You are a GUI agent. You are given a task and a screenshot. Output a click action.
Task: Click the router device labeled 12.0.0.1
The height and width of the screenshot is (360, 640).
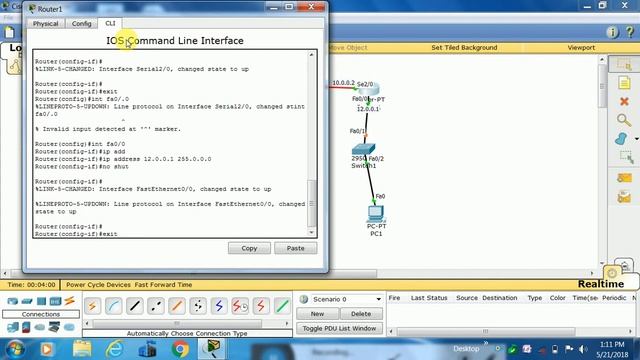pyautogui.click(x=369, y=89)
